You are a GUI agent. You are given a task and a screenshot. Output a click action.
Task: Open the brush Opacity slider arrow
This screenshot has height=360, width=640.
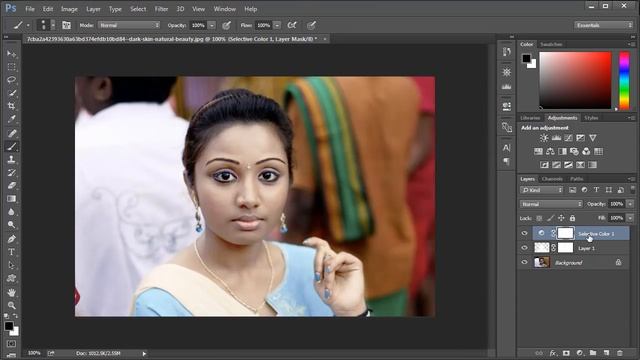click(x=212, y=25)
